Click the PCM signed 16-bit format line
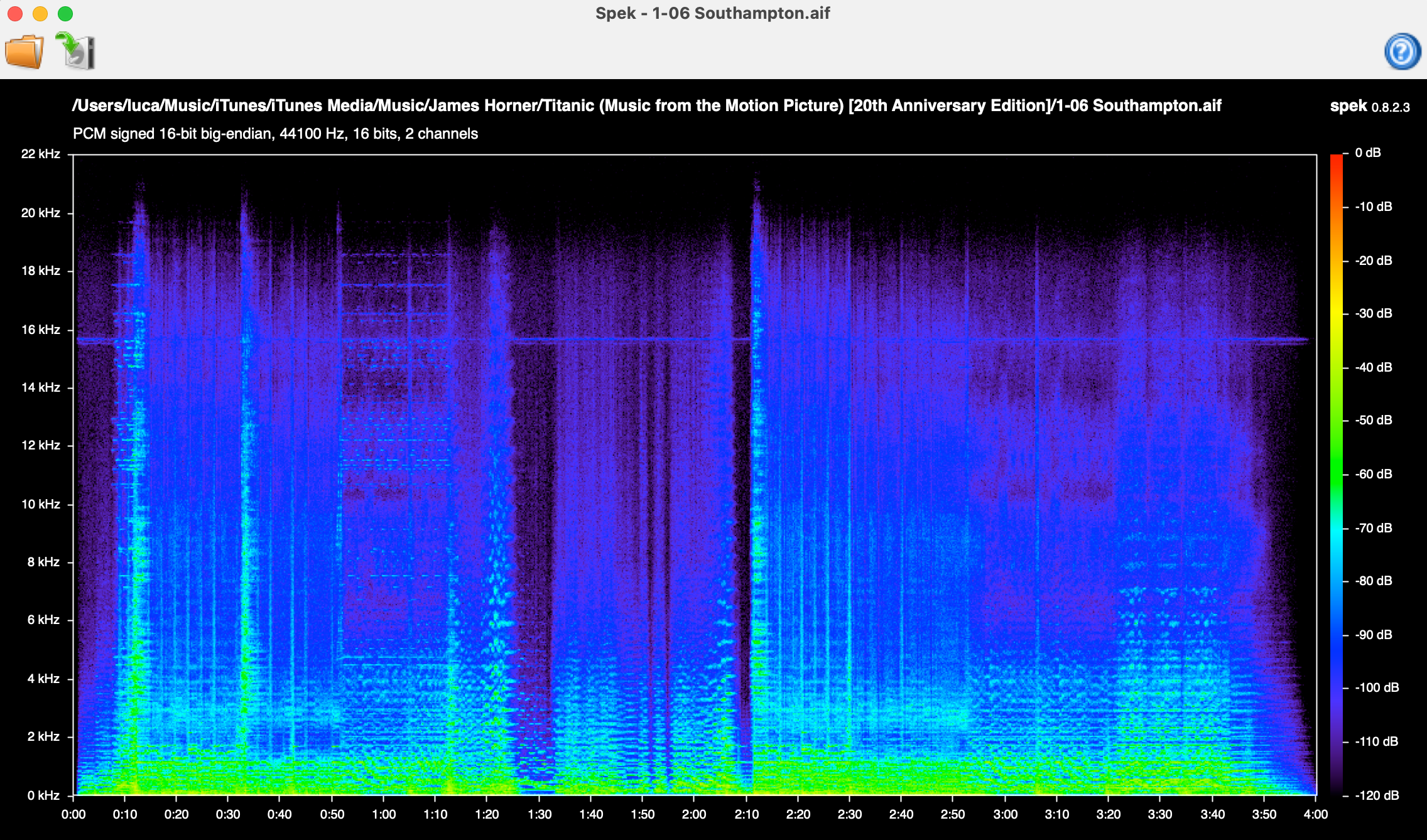 (x=275, y=134)
